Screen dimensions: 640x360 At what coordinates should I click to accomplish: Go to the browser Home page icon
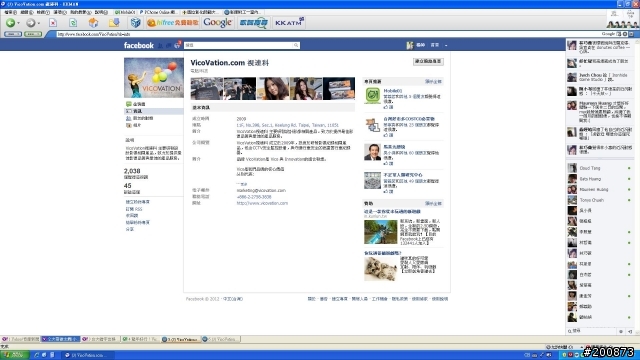pos(93,23)
